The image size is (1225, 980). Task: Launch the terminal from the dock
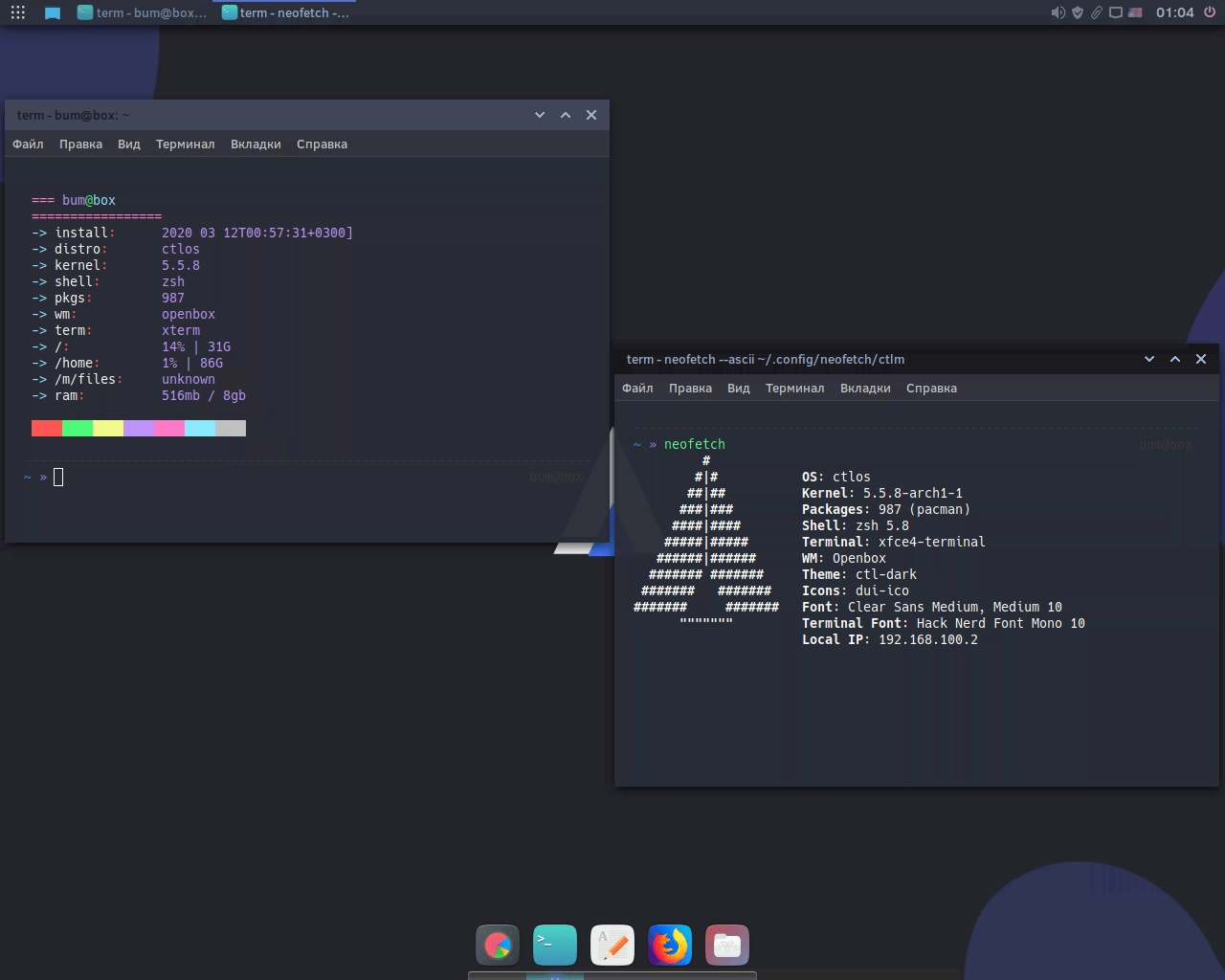[x=555, y=946]
